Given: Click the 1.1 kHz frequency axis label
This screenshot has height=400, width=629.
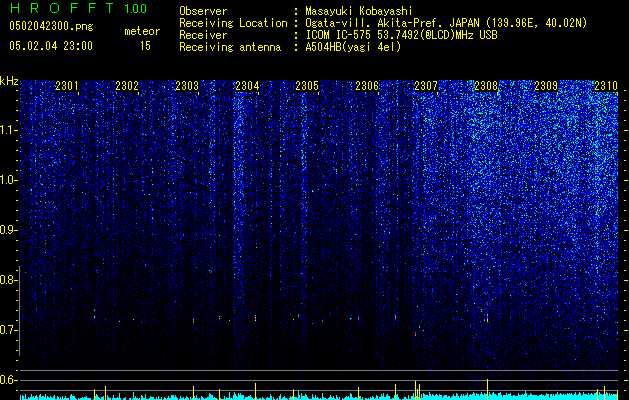Looking at the screenshot, I should pos(8,130).
